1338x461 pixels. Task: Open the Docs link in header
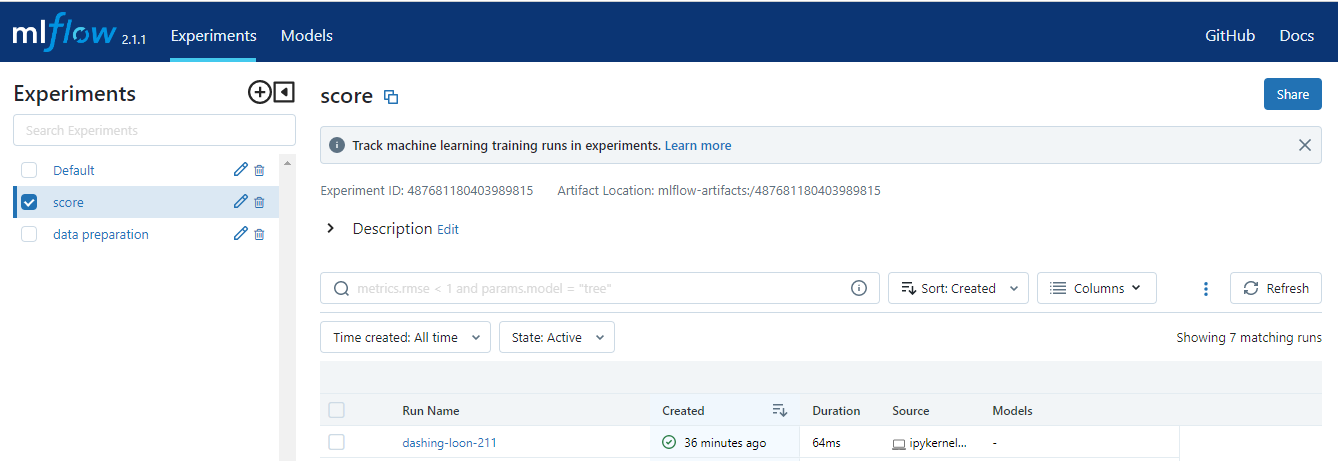point(1297,35)
